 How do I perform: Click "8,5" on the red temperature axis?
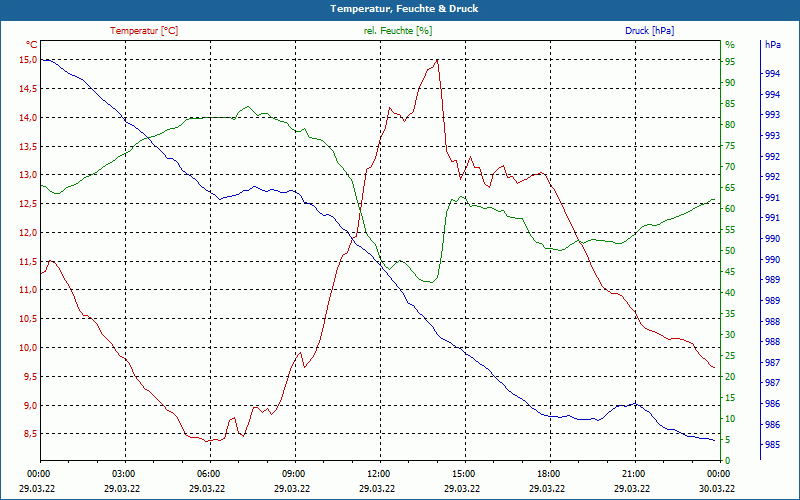pos(31,434)
